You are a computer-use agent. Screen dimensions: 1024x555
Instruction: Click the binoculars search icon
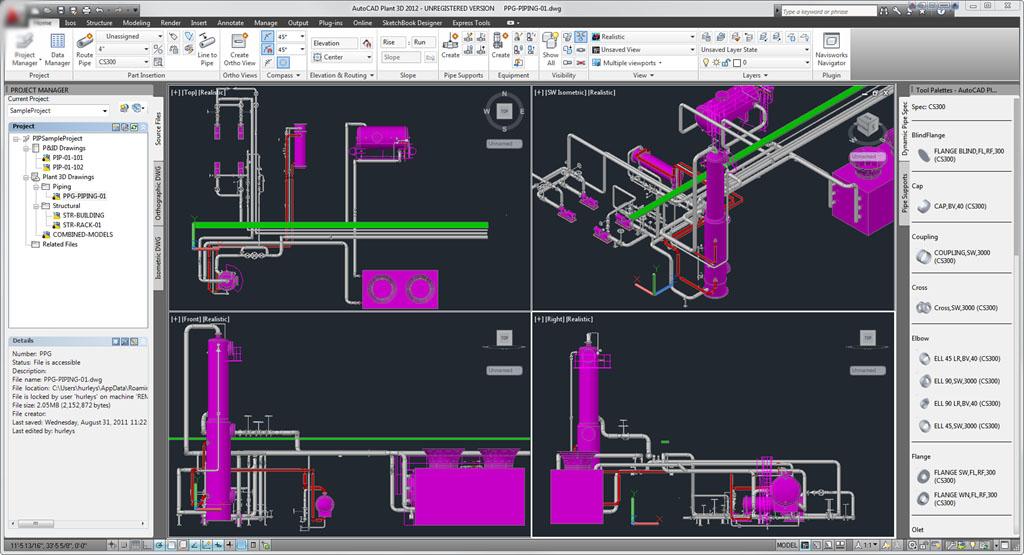point(884,10)
